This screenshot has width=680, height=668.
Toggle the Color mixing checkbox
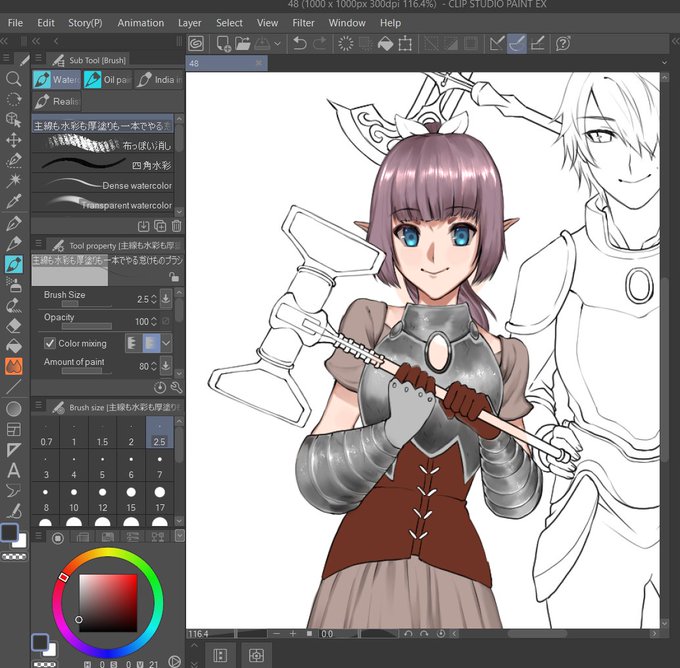[50, 343]
